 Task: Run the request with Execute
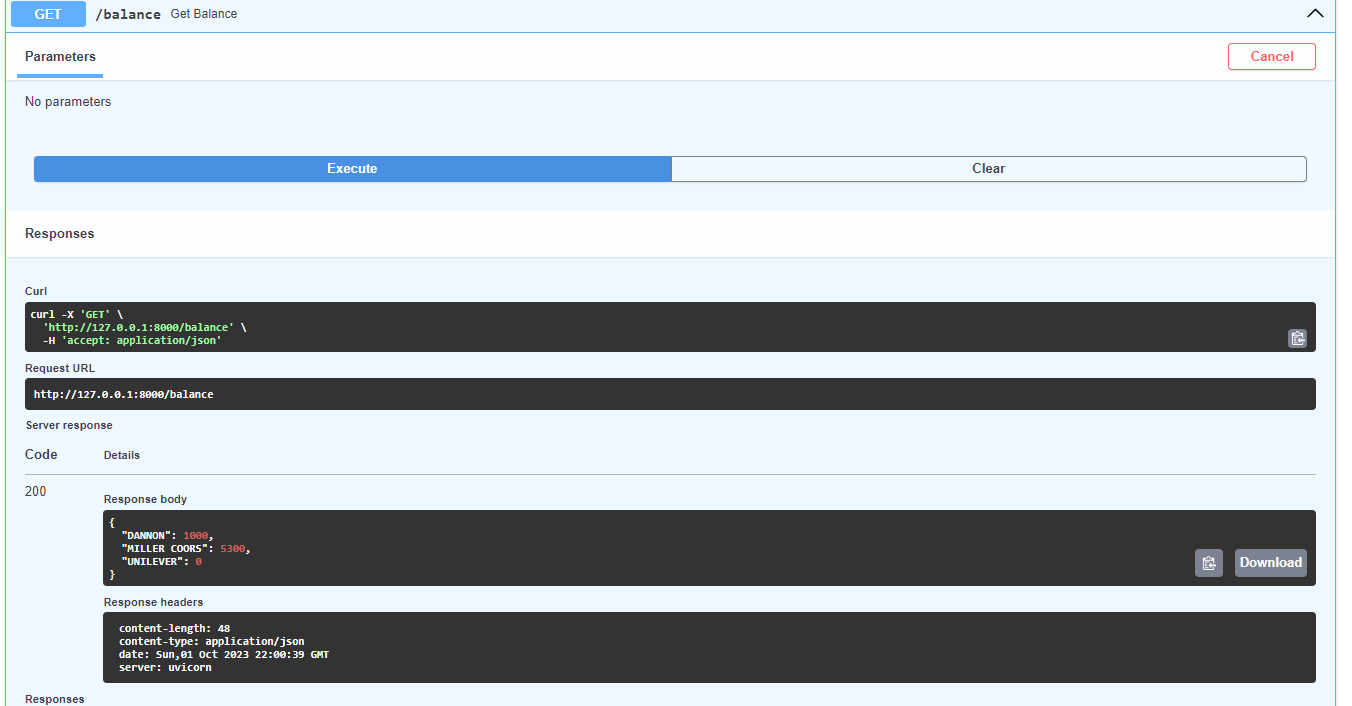click(352, 168)
